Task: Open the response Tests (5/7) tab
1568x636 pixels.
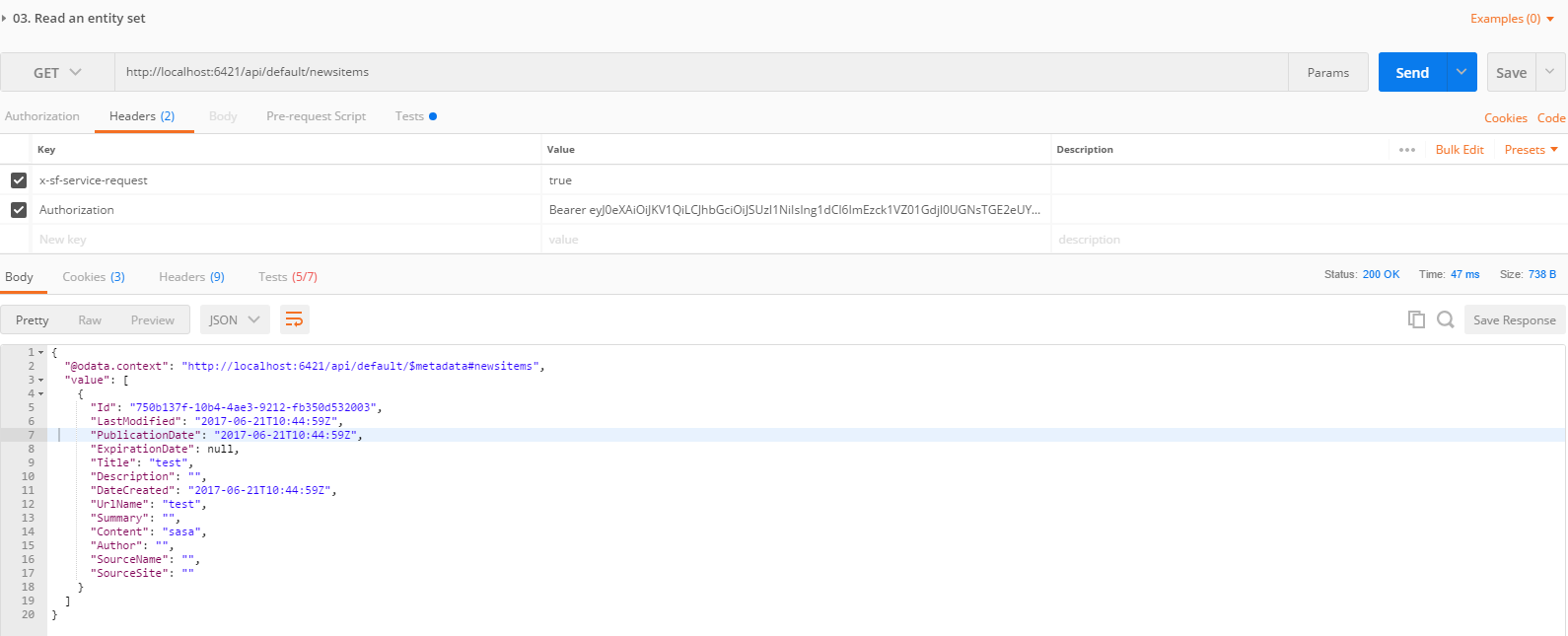Action: pyautogui.click(x=288, y=277)
